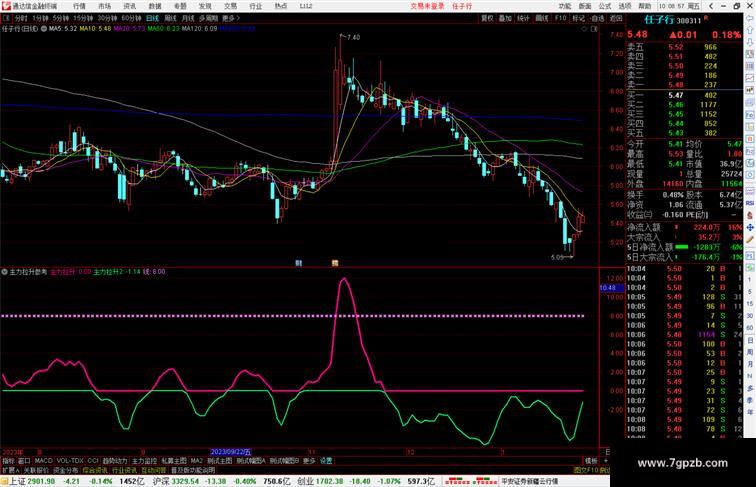Open the 公式 menu
The image size is (756, 487).
click(605, 6)
